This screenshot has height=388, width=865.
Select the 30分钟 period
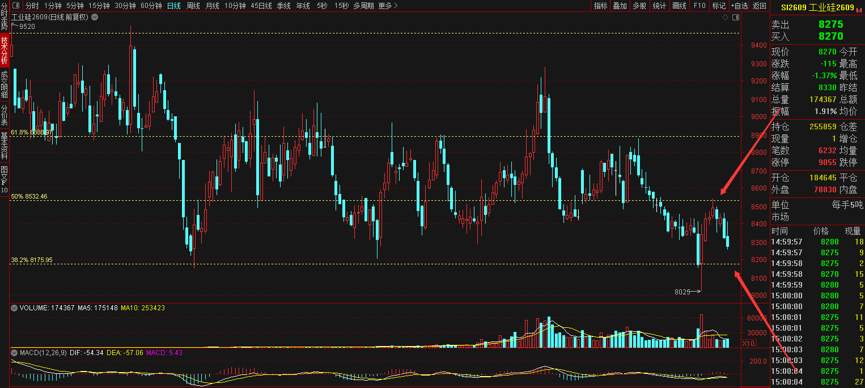(x=125, y=6)
